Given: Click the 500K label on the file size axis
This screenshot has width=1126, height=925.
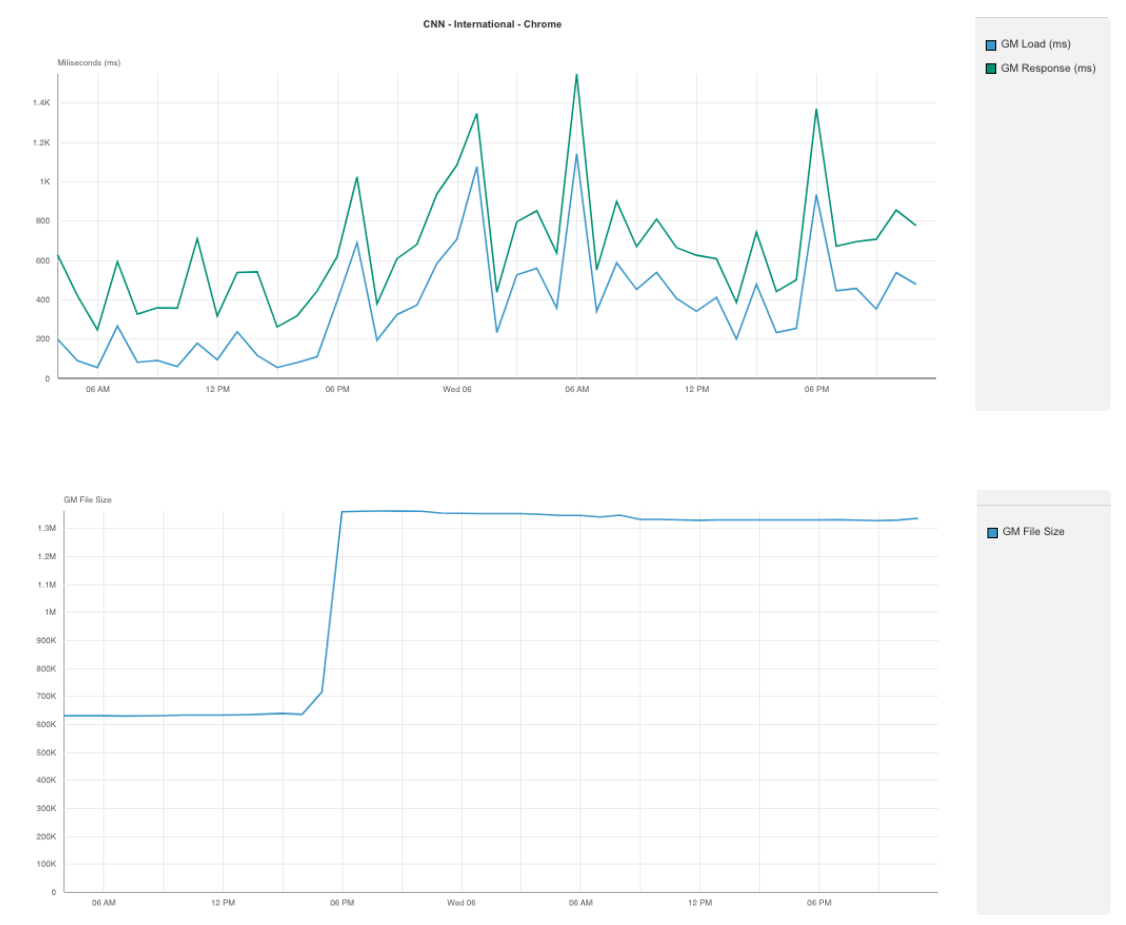Looking at the screenshot, I should pos(46,753).
